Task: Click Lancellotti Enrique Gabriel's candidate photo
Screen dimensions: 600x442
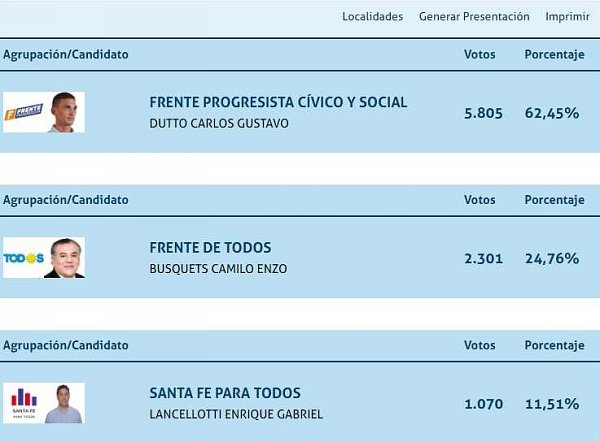Action: (64, 404)
